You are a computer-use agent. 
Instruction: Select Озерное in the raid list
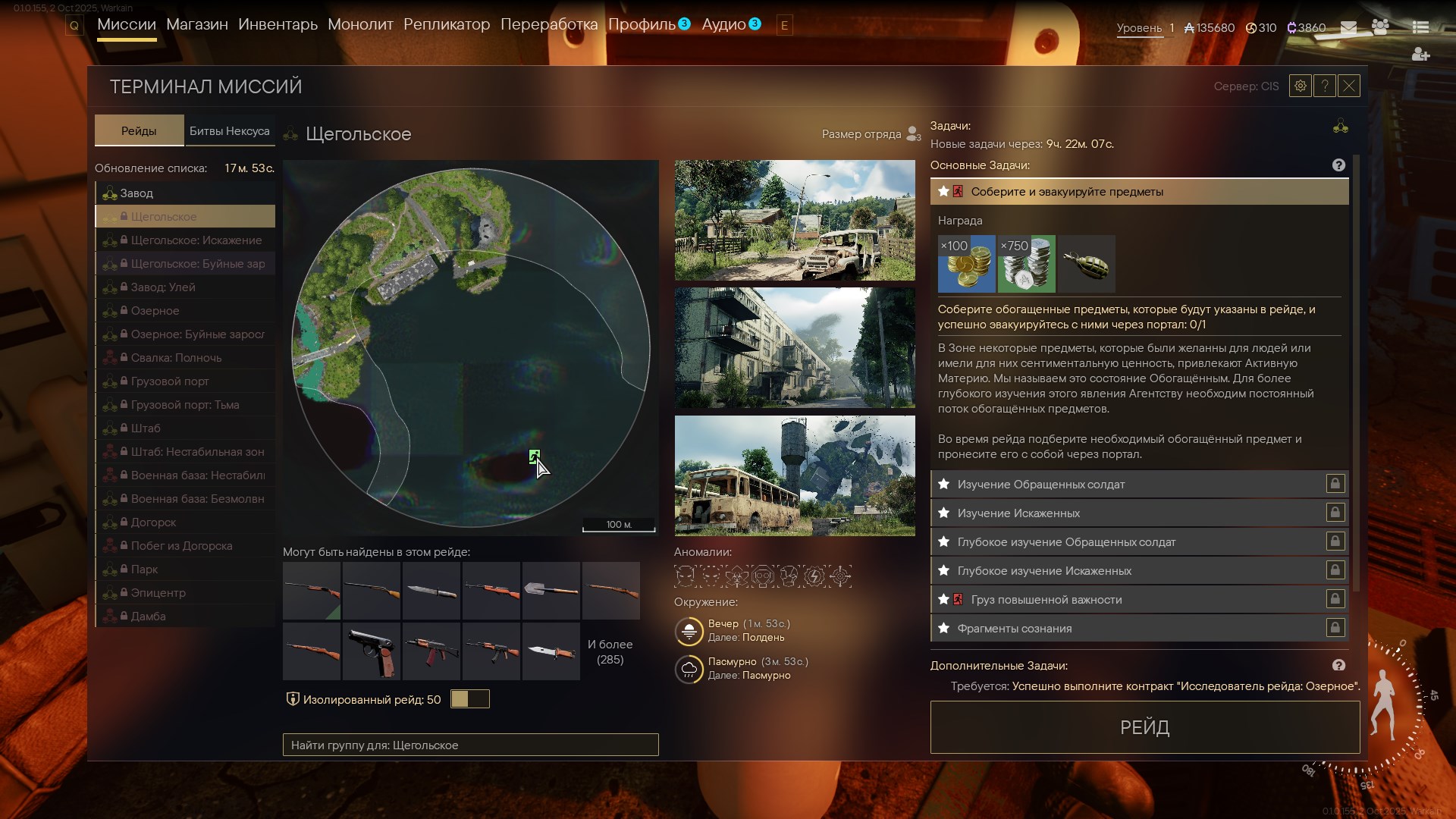point(155,311)
